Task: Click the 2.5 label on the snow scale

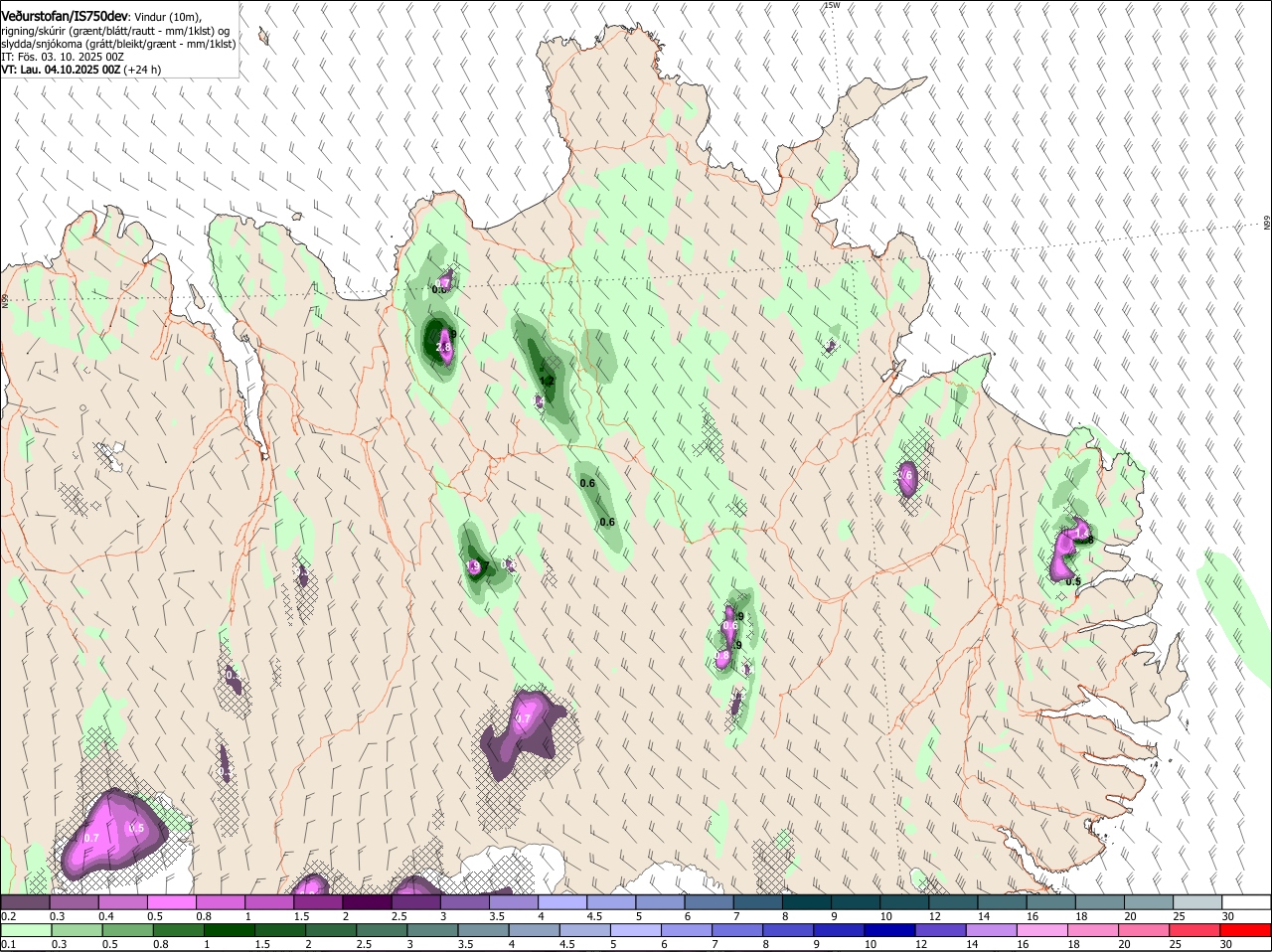Action: click(x=398, y=916)
